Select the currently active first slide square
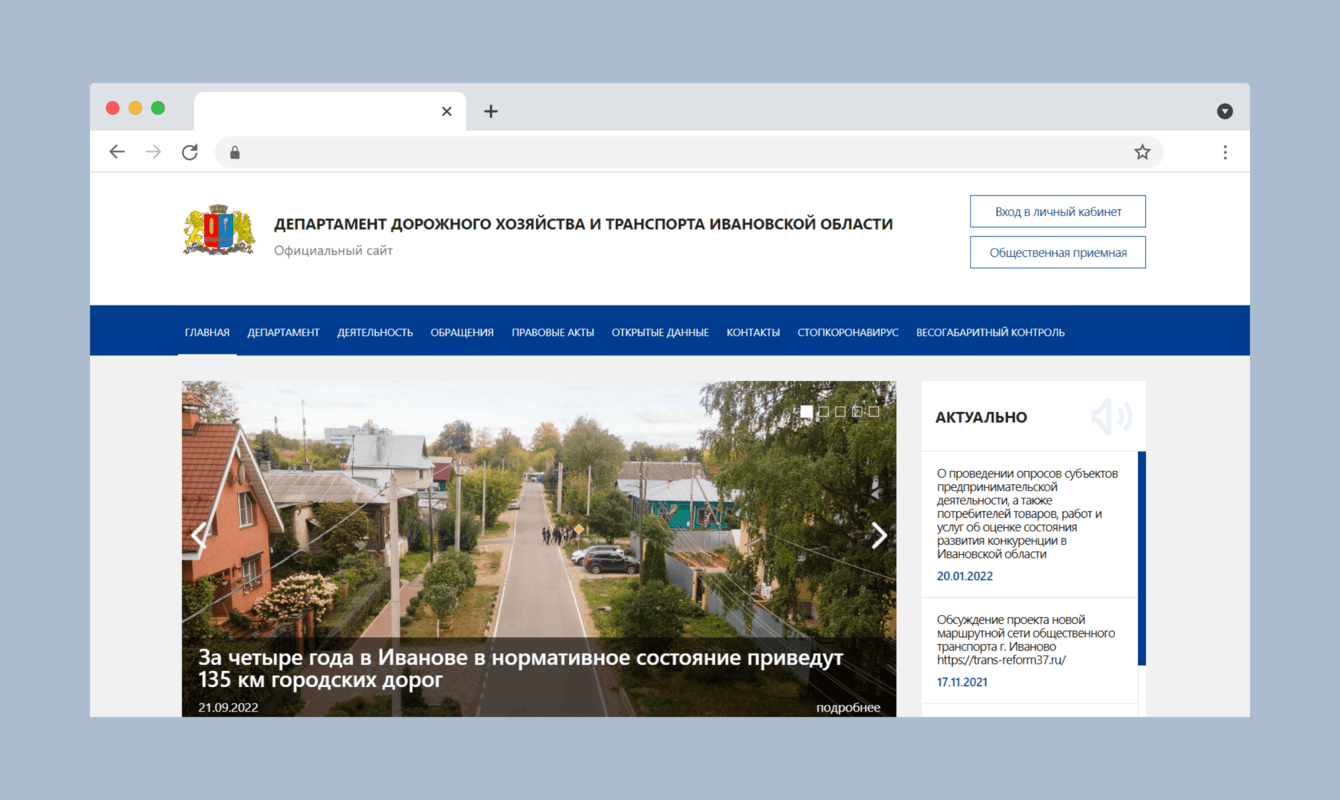 pos(807,411)
